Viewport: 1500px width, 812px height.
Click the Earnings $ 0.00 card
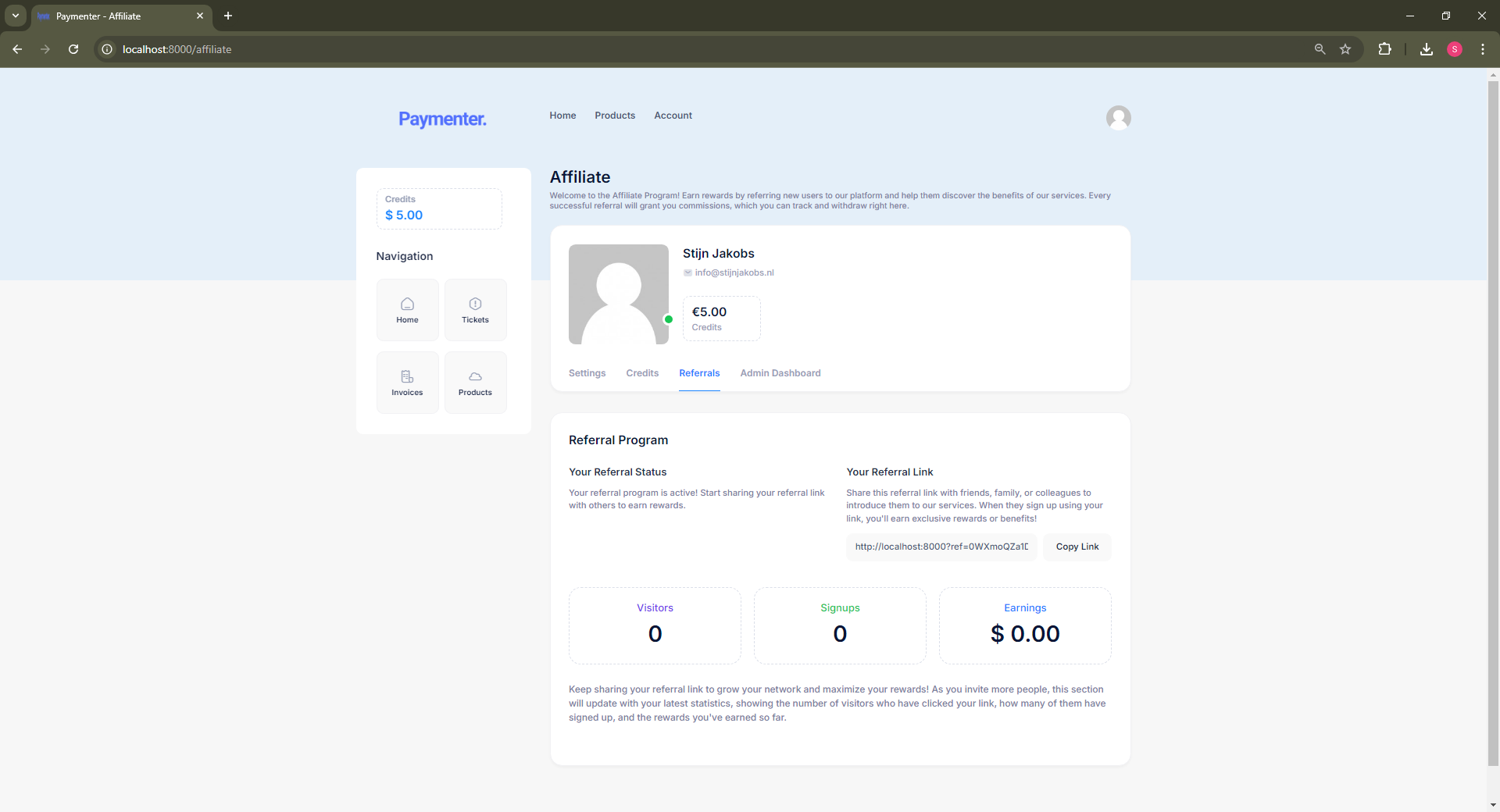pyautogui.click(x=1025, y=625)
